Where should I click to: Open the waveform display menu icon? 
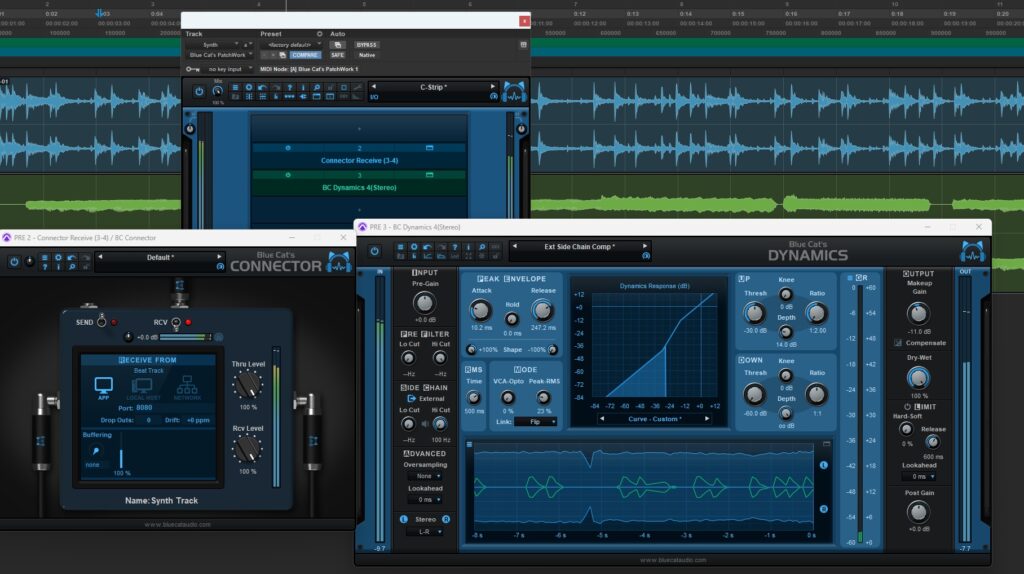(469, 445)
